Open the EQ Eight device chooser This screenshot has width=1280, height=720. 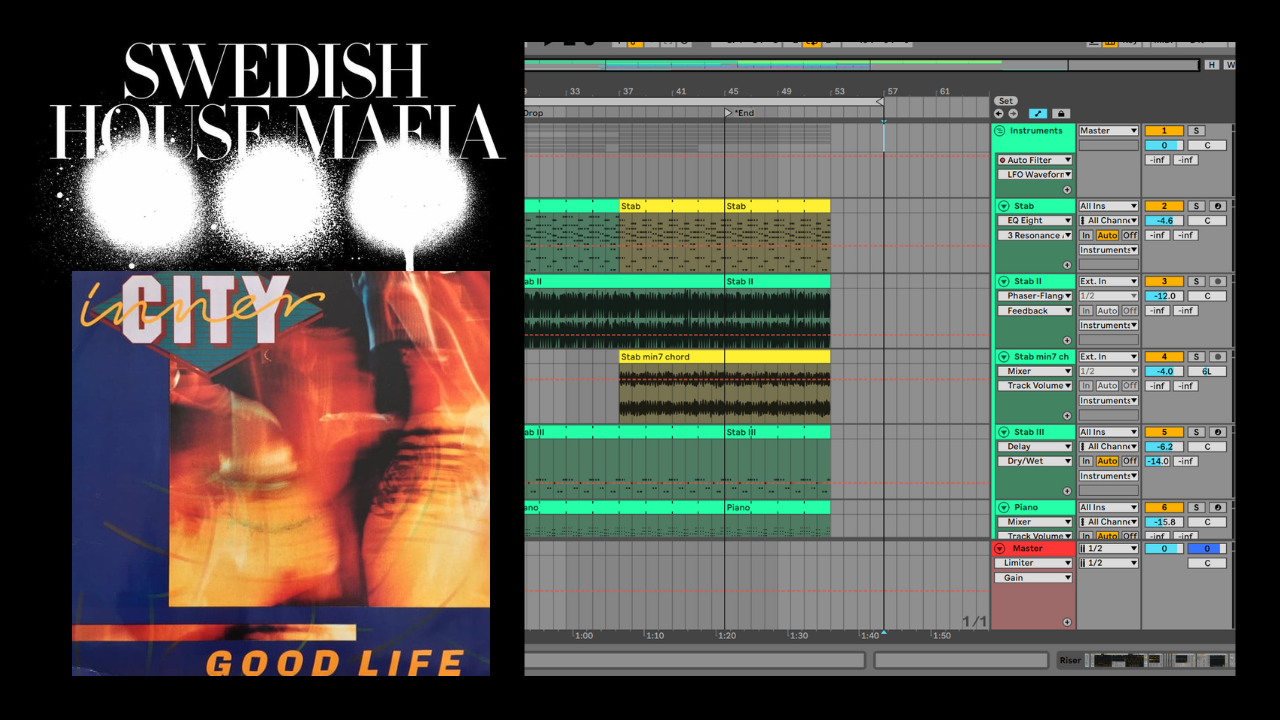tap(1034, 220)
